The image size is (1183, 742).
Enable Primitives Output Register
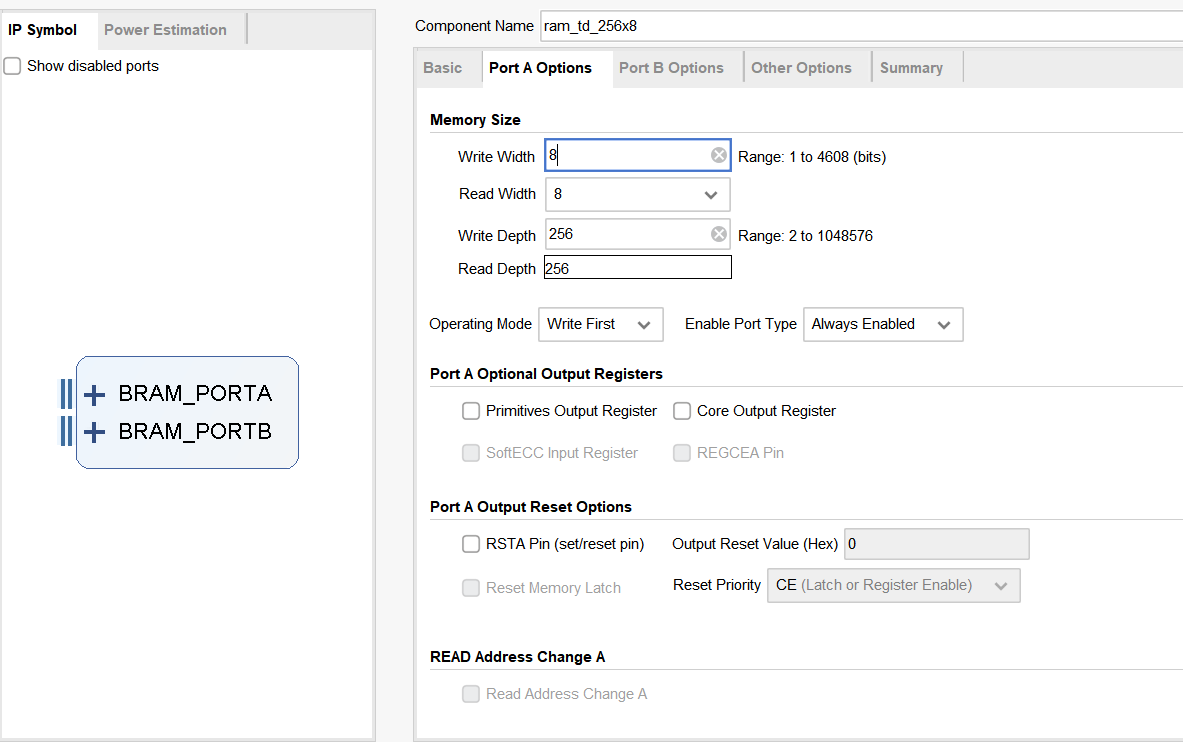click(471, 411)
